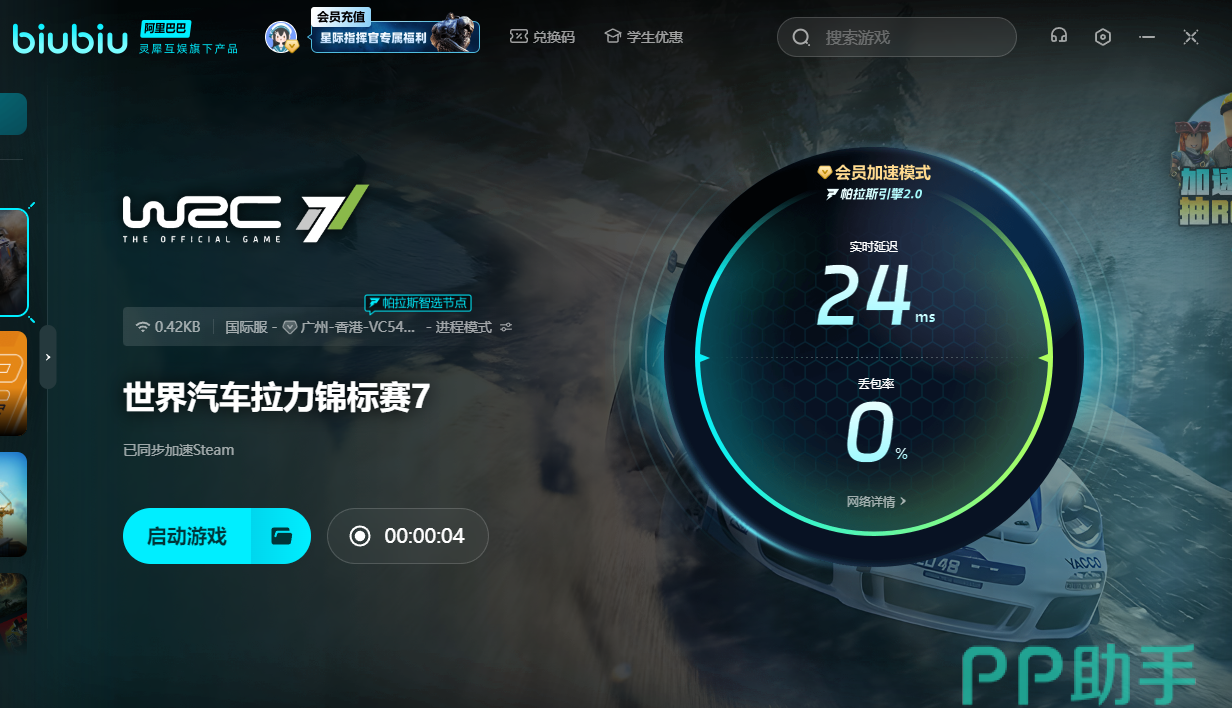Stop acceleration using the 00:00:04 timer button
Screen dimensions: 1232x708
pos(407,536)
